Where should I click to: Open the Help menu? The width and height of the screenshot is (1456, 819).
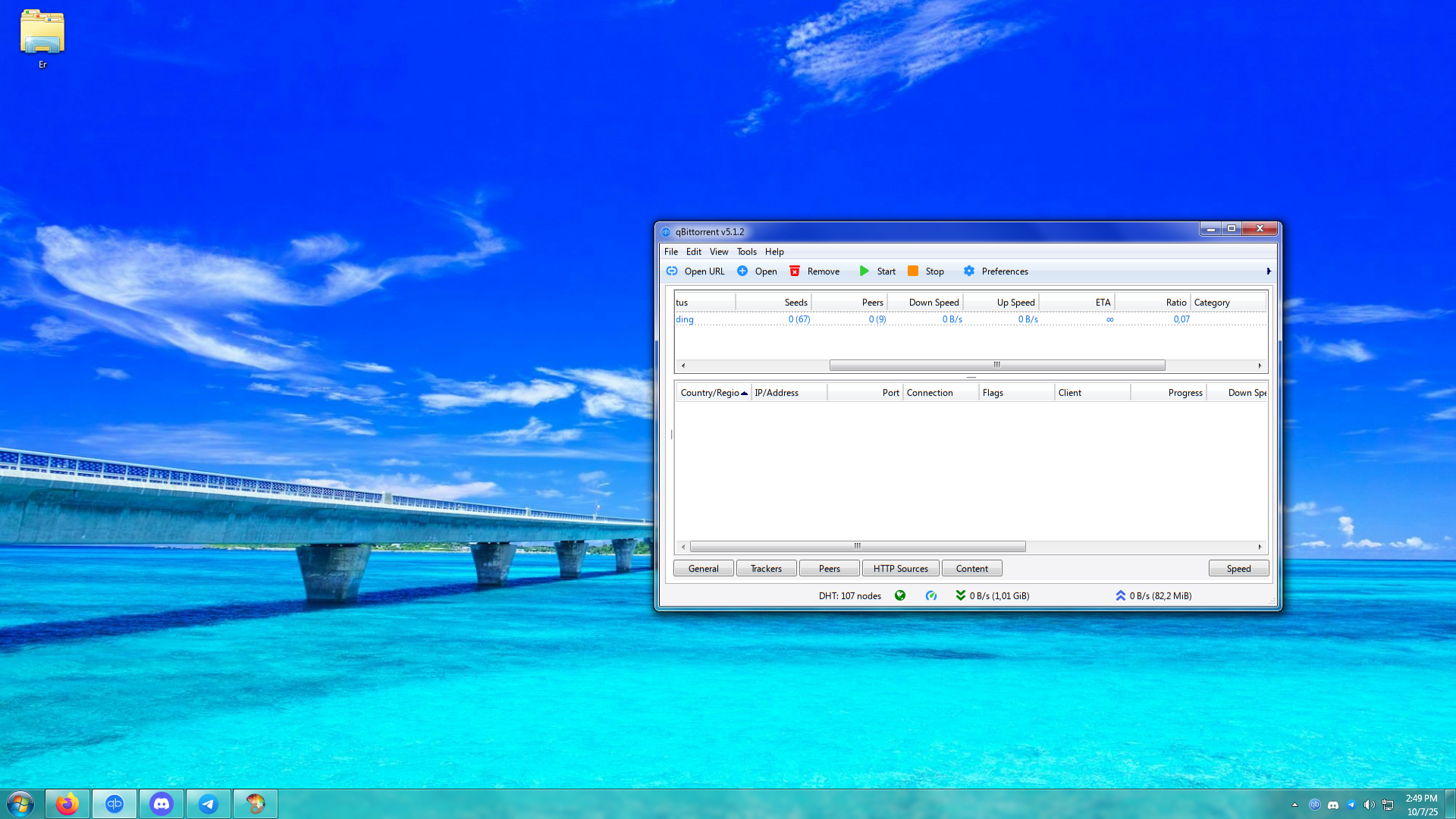(774, 252)
